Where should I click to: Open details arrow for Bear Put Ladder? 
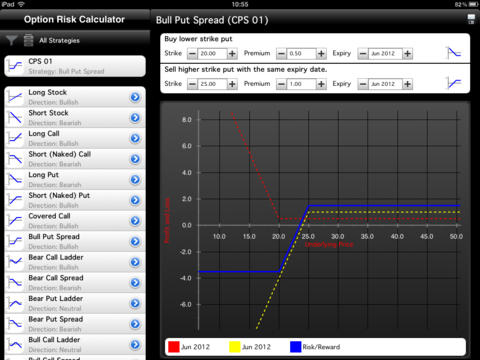click(135, 303)
